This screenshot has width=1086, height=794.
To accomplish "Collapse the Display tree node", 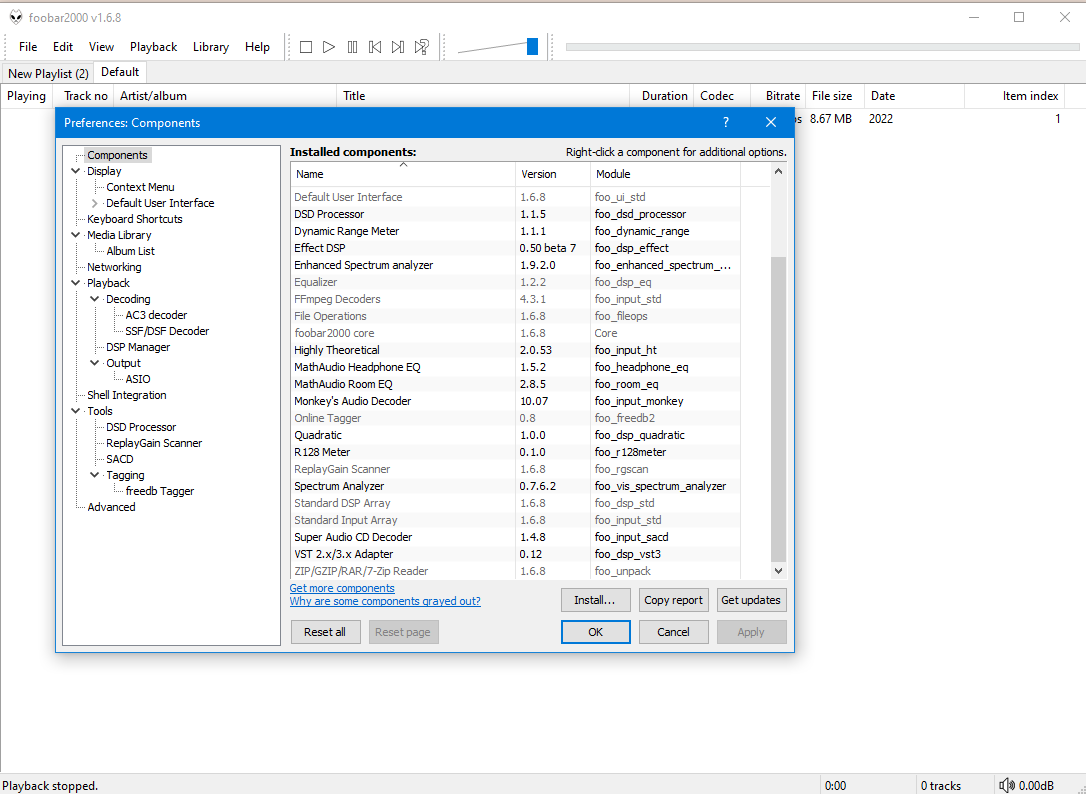I will pos(75,171).
